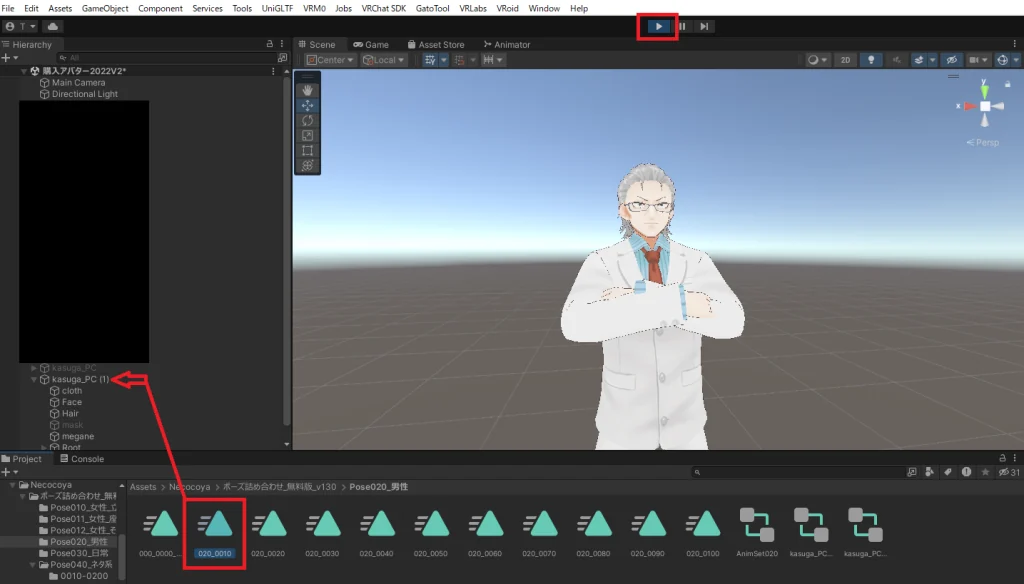Image resolution: width=1024 pixels, height=584 pixels.
Task: Select Main Camera in the Hierarchy
Action: coord(78,82)
